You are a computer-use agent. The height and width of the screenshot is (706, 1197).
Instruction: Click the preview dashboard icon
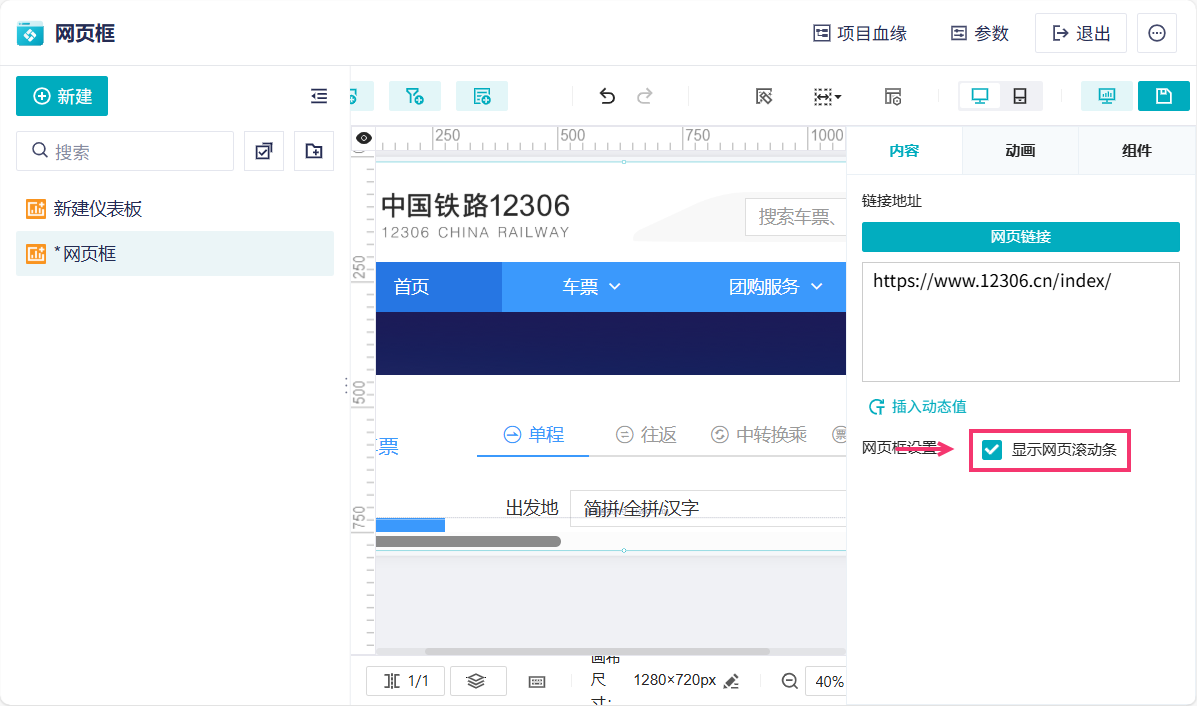(1107, 96)
